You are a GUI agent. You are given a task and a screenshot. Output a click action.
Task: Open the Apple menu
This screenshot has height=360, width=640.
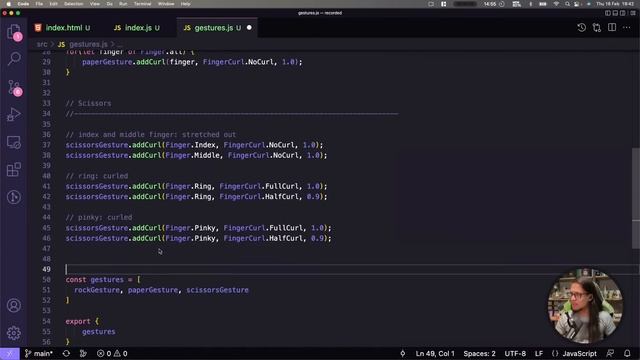[x=8, y=4]
